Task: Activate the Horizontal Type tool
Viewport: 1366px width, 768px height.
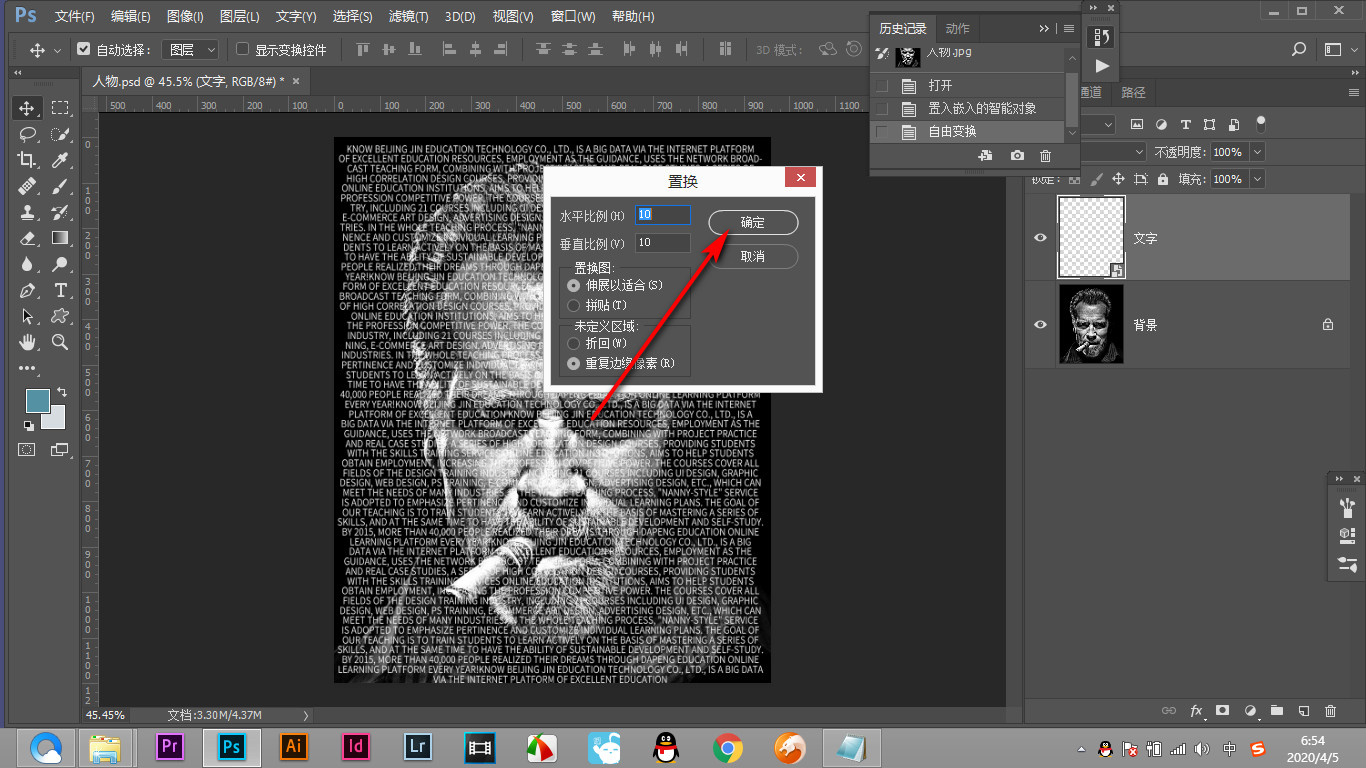Action: tap(60, 290)
